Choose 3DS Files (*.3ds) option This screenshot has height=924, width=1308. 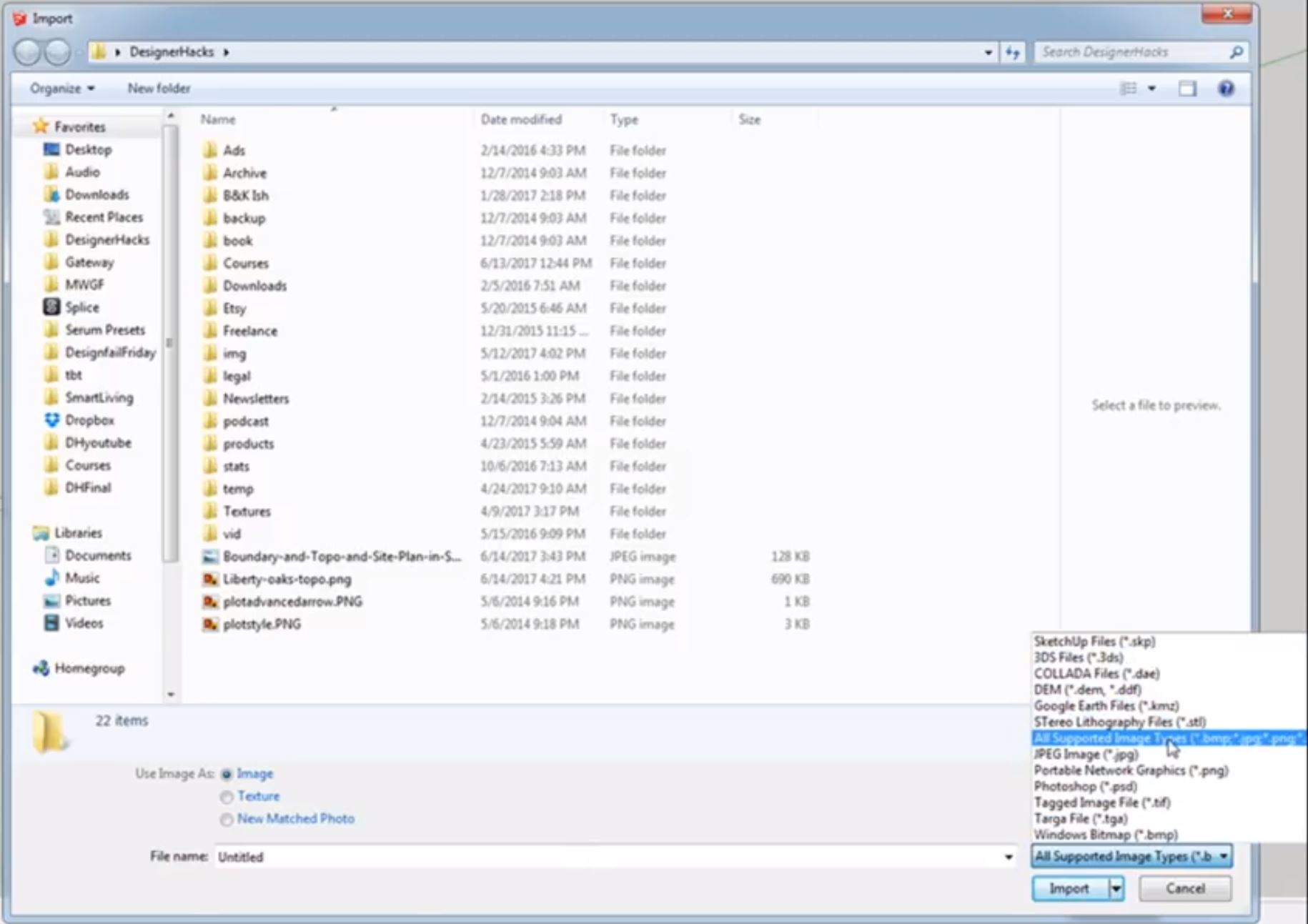click(1078, 657)
